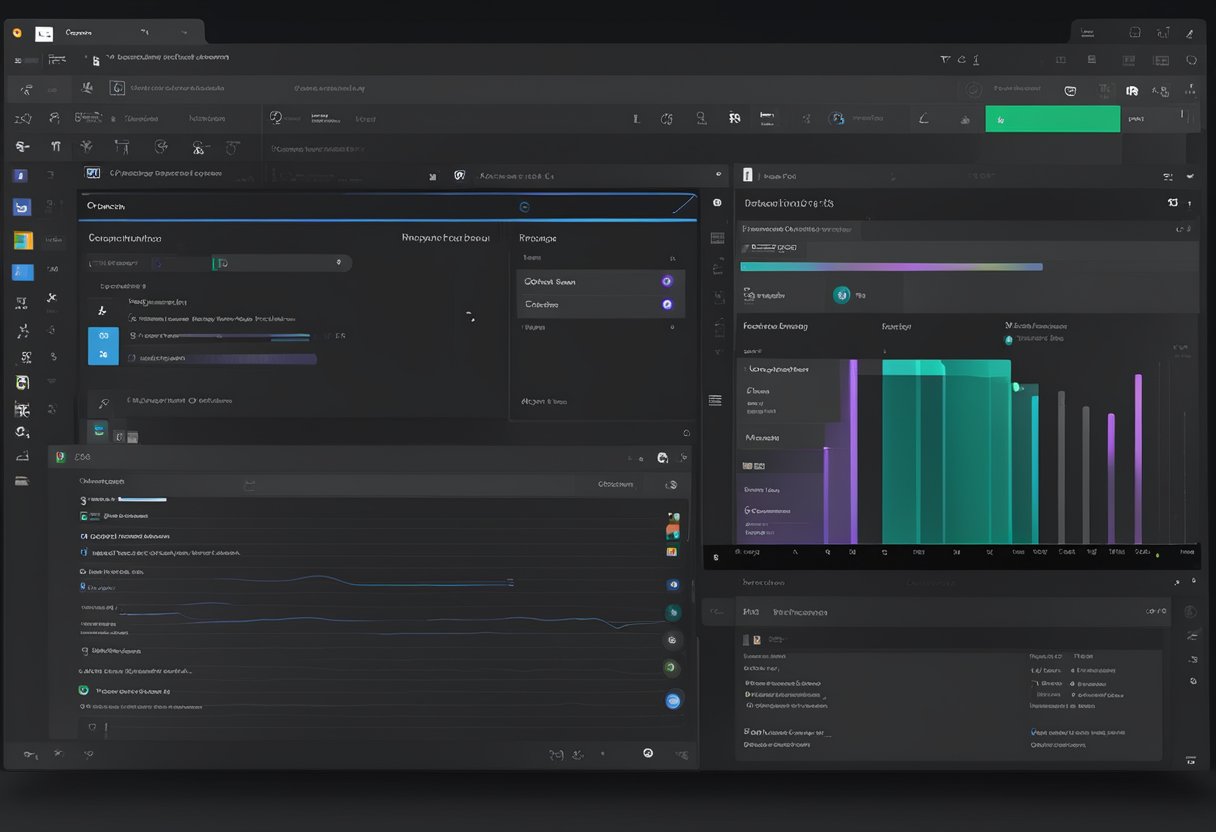Click the wide teal bar in the chart
The width and height of the screenshot is (1216, 832).
point(946,452)
